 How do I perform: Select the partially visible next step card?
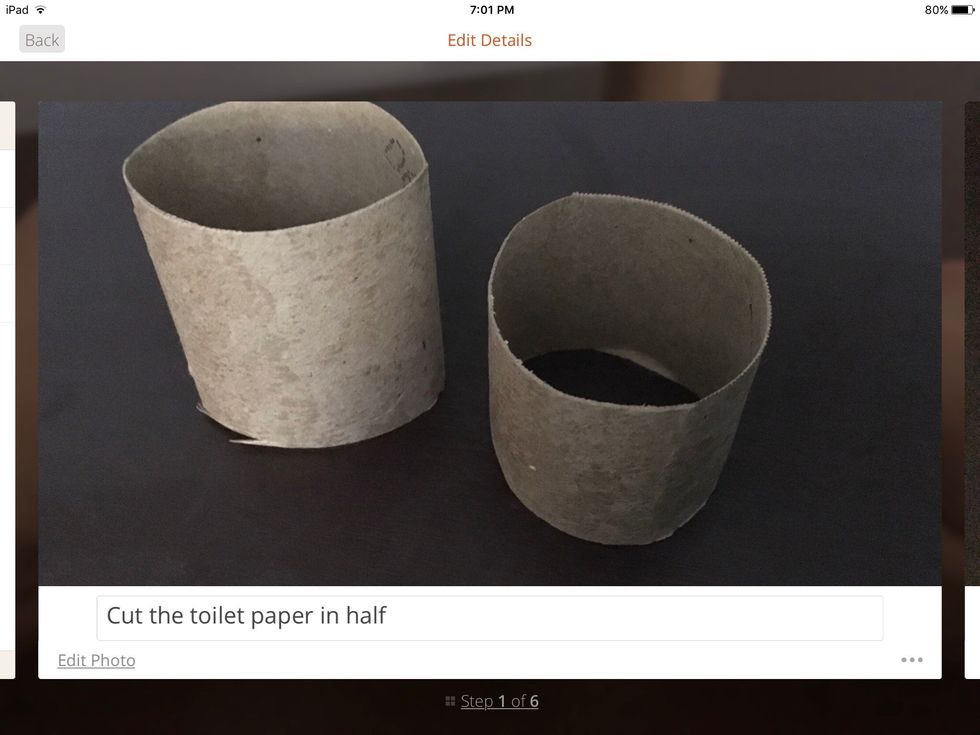[972, 390]
